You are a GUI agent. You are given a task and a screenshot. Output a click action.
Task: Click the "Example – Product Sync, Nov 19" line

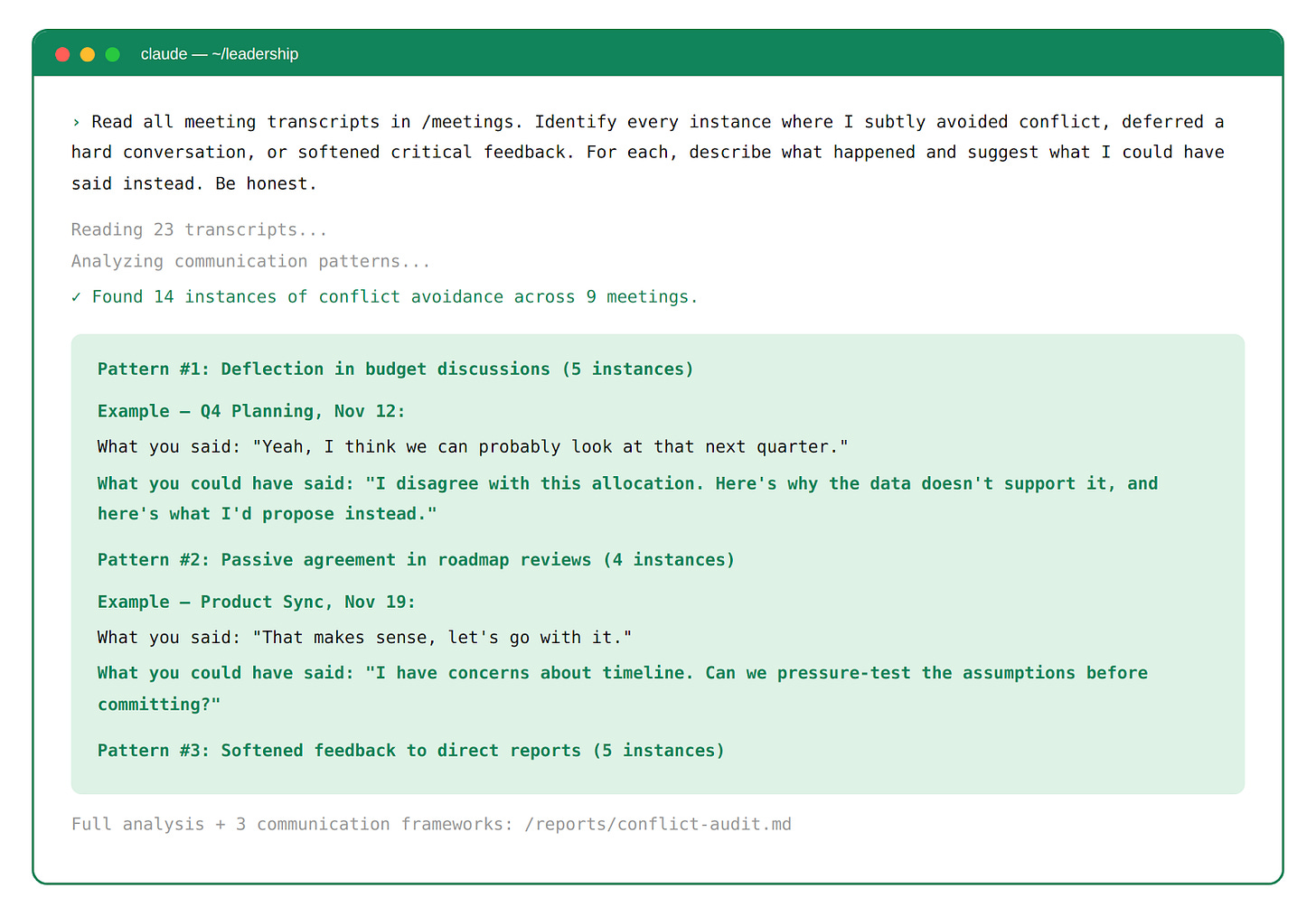[257, 602]
